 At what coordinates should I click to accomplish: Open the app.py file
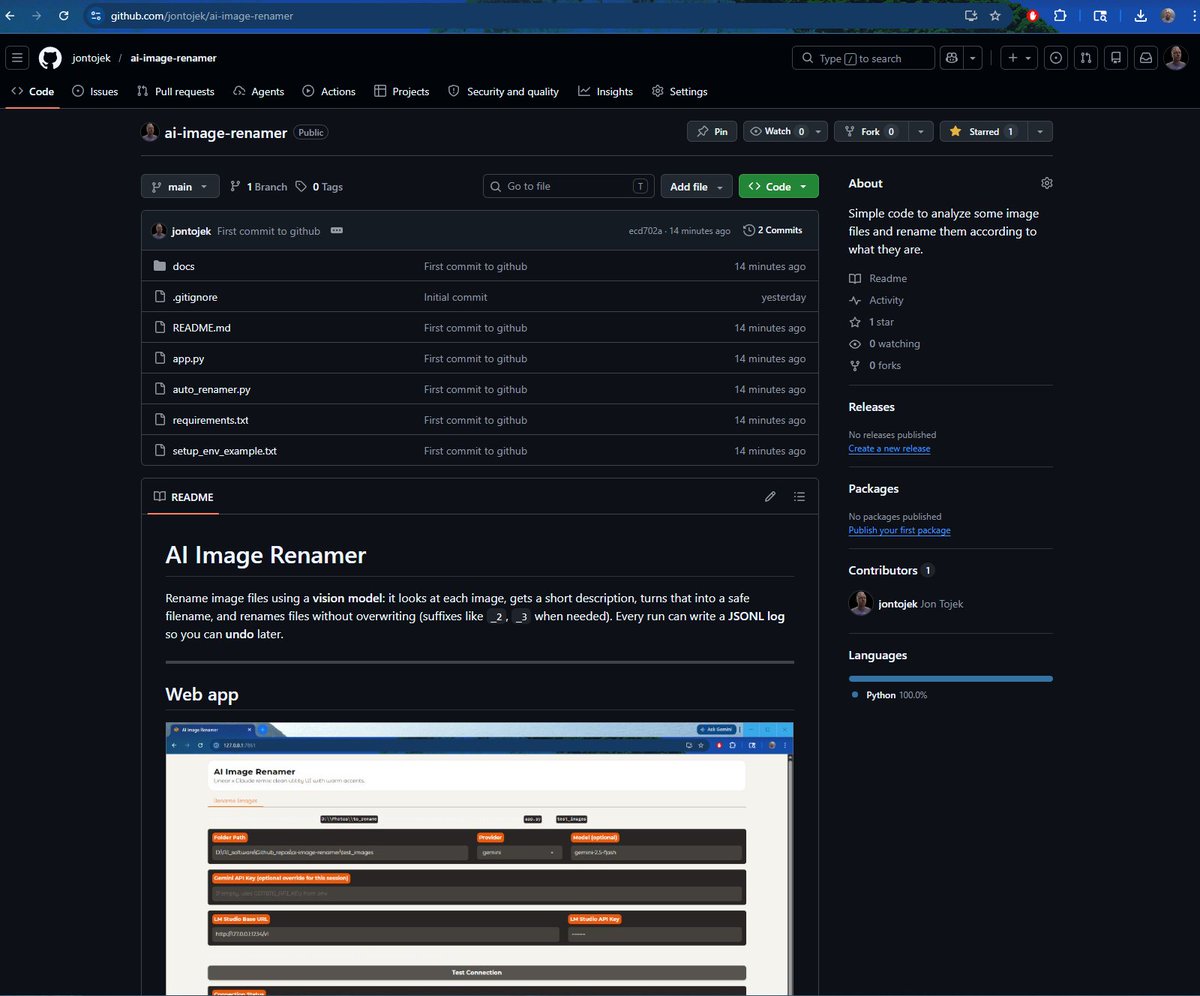(x=188, y=358)
